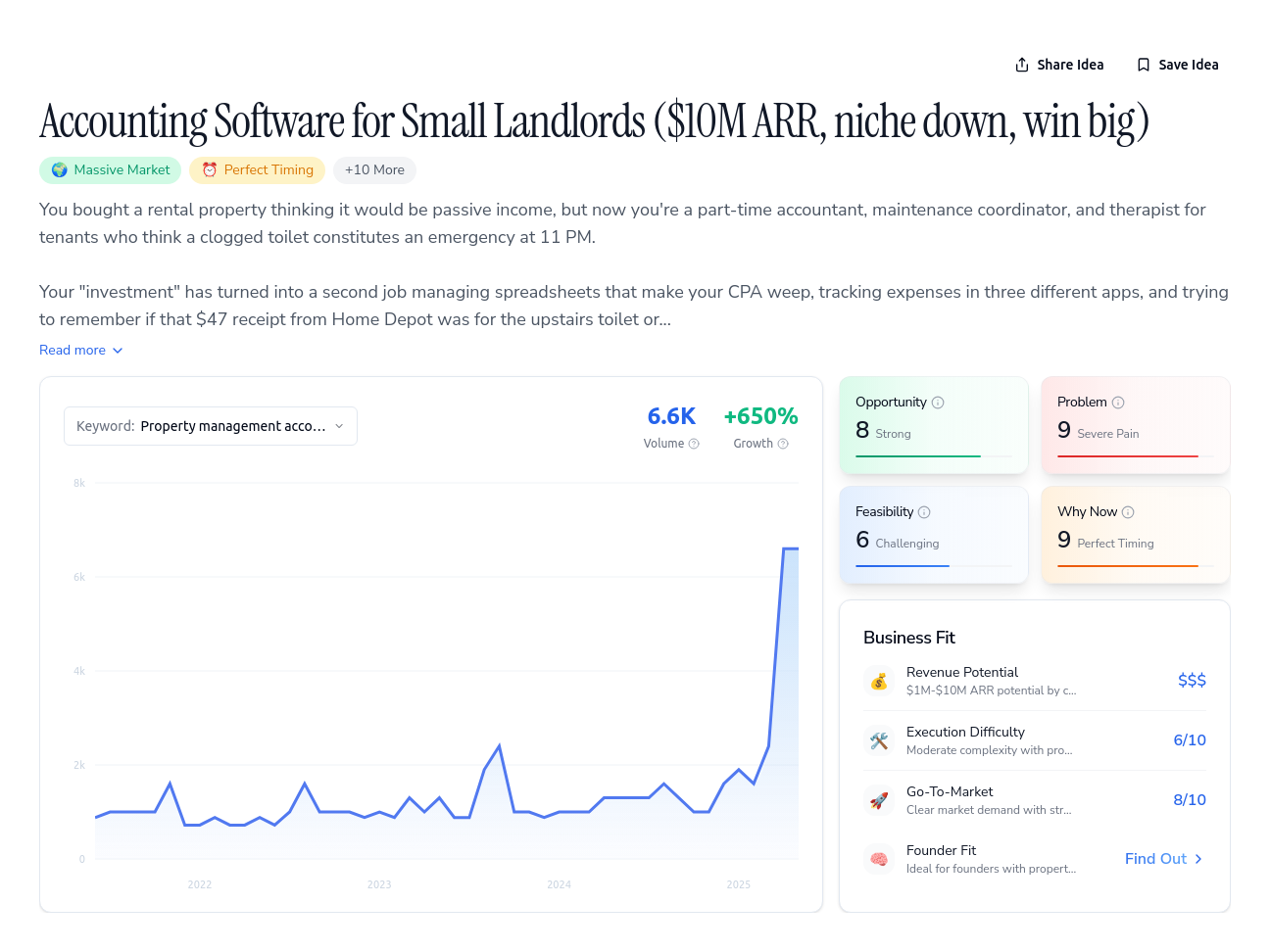Click the info icon next to Opportunity
The image size is (1270, 952).
point(938,403)
